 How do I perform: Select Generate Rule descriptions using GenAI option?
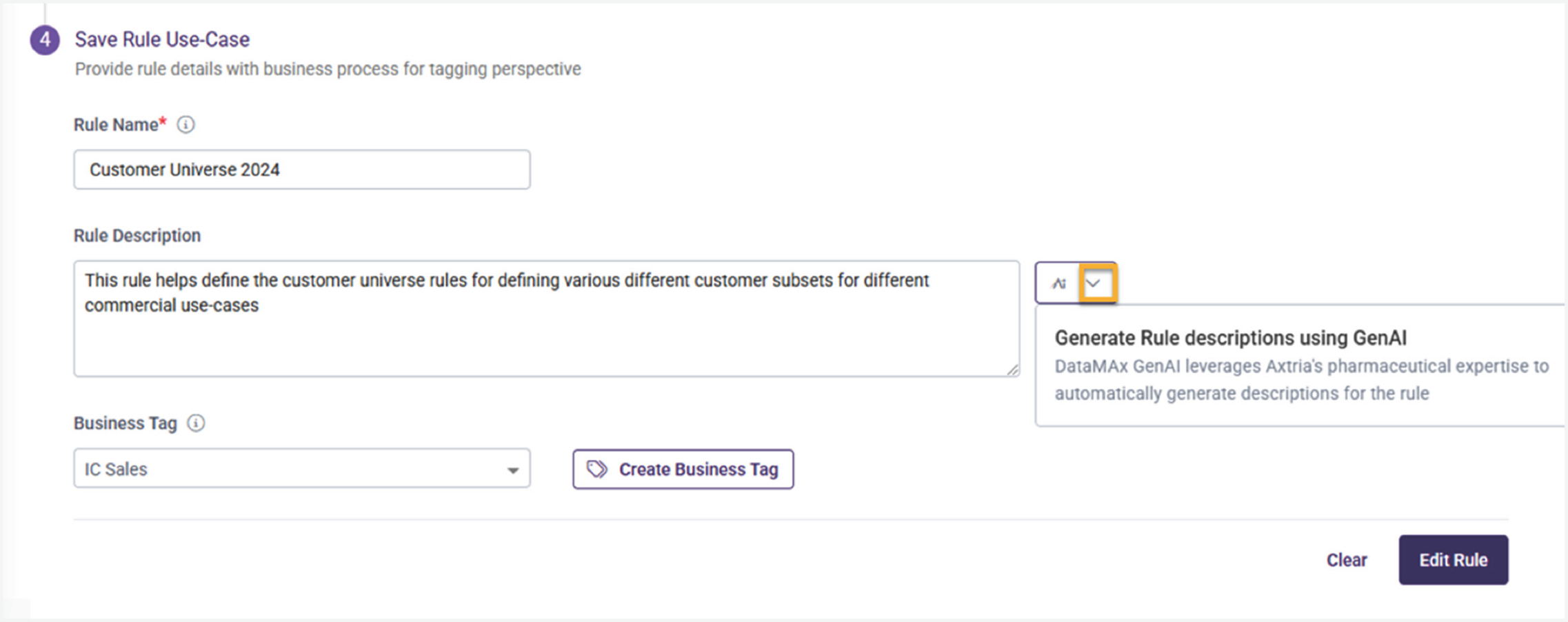[1230, 338]
